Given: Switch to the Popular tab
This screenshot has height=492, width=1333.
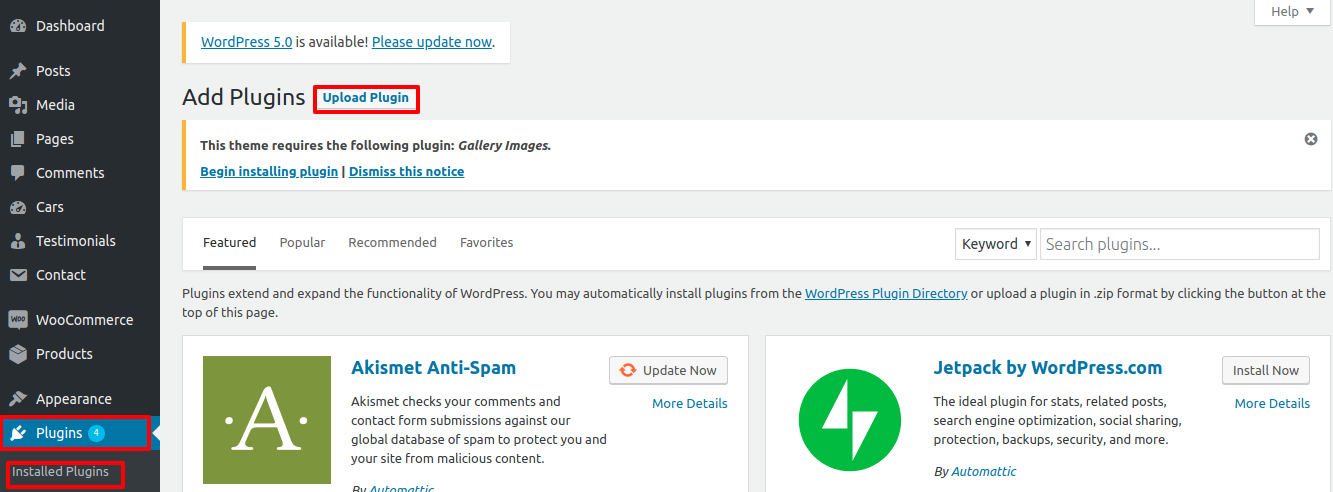Looking at the screenshot, I should (x=302, y=243).
